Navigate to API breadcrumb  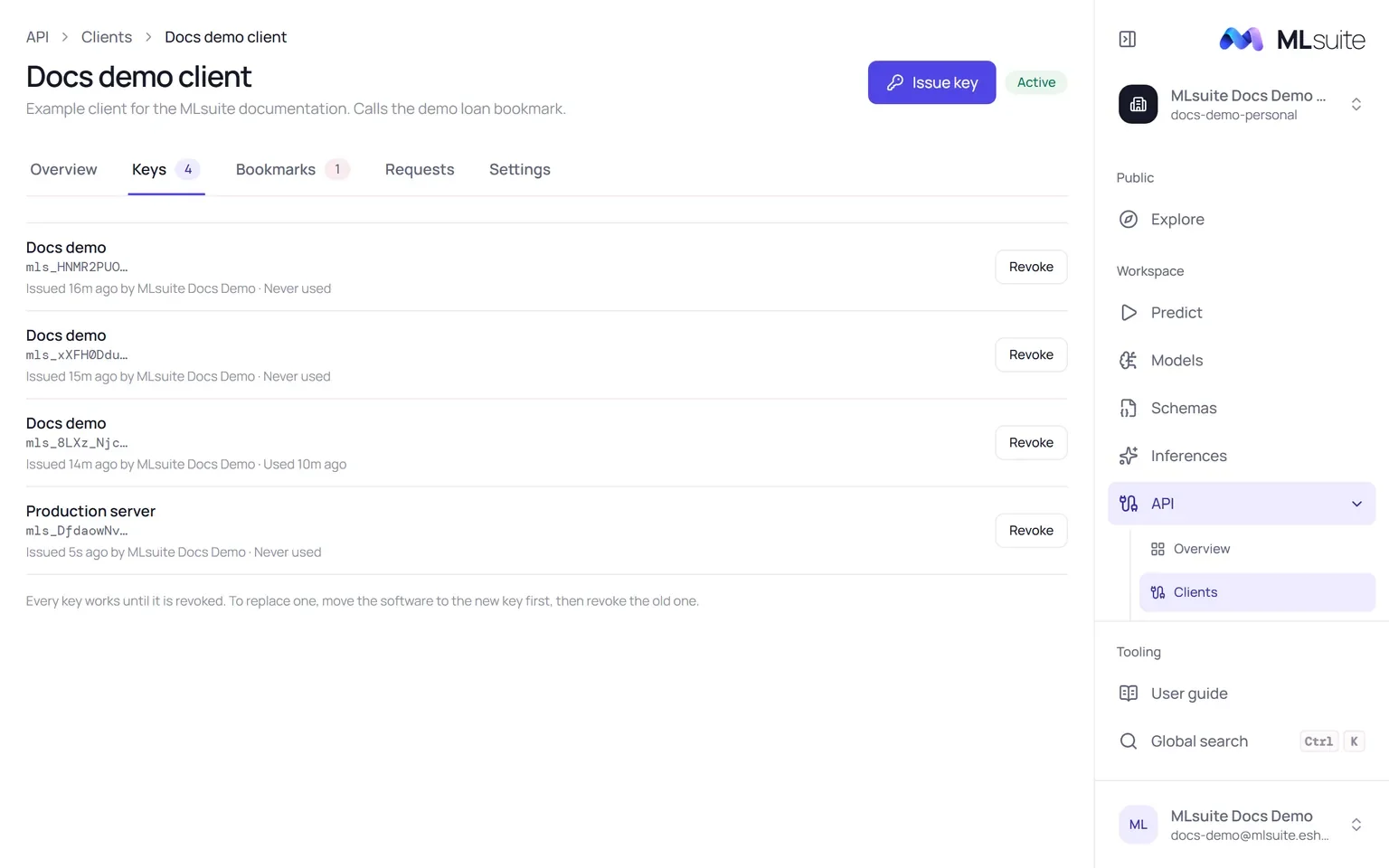tap(37, 37)
